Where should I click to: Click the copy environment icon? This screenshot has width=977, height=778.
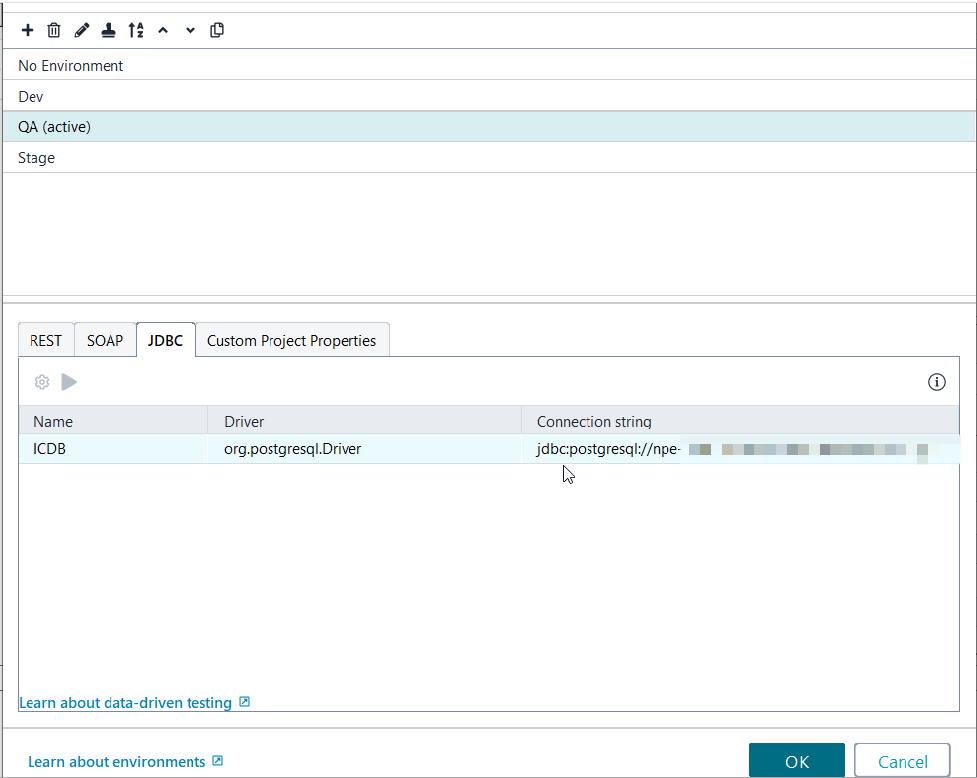click(x=217, y=30)
